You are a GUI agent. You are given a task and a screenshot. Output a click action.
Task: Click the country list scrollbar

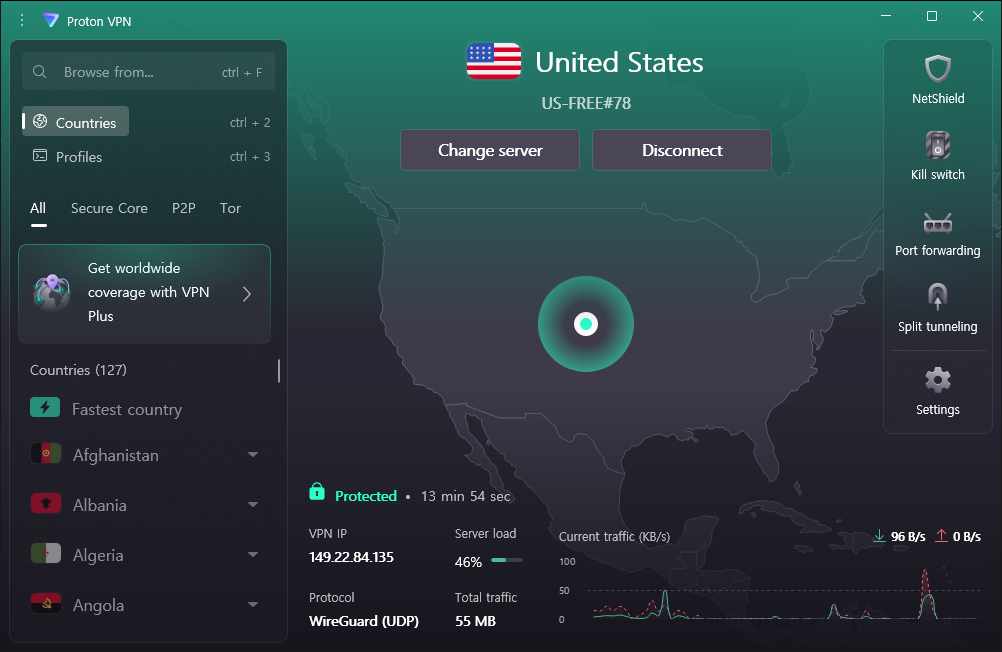tap(279, 371)
